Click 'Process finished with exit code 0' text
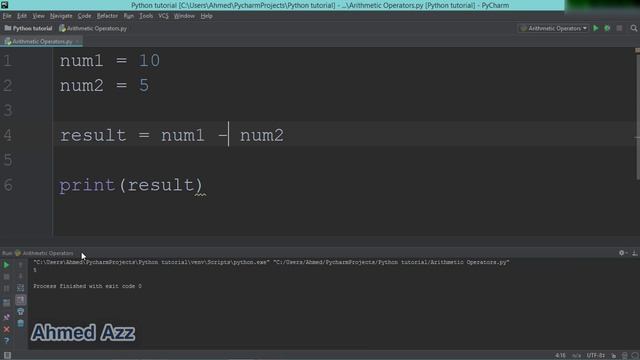The height and width of the screenshot is (360, 640). coord(87,286)
